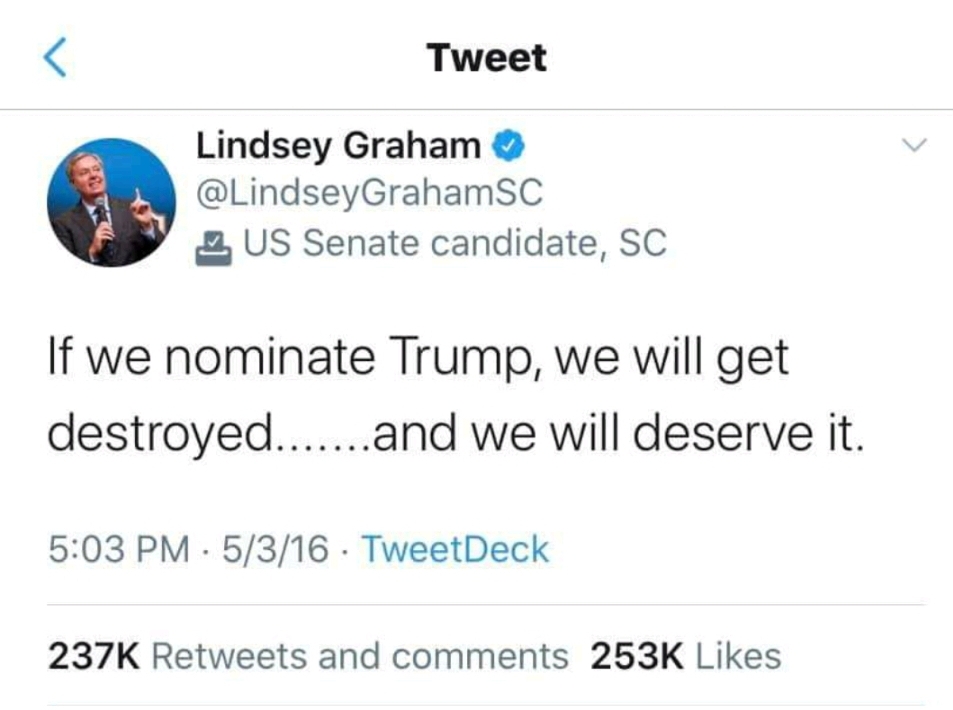The width and height of the screenshot is (953, 710).
Task: Click the word destroyed in tweet
Action: click(161, 433)
